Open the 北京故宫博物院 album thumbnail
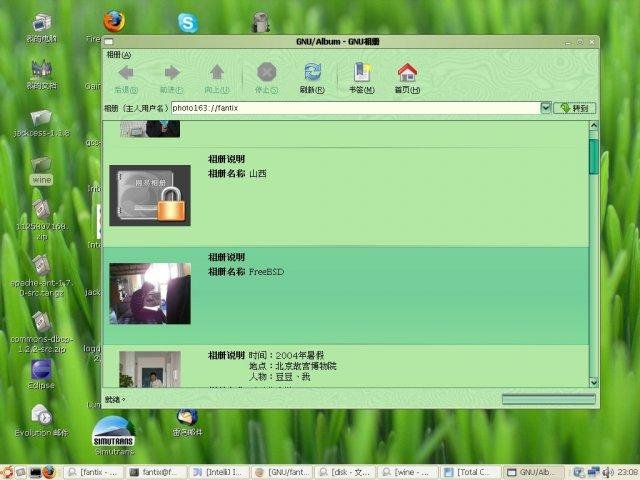Viewport: 640px width, 480px height. [150, 369]
